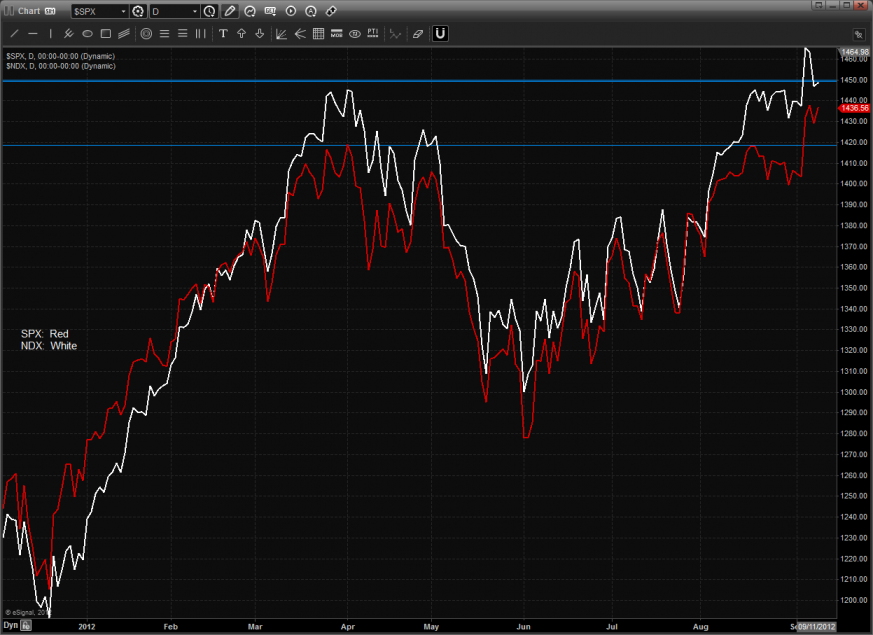Click the 'NDX: White' annotation

click(49, 346)
